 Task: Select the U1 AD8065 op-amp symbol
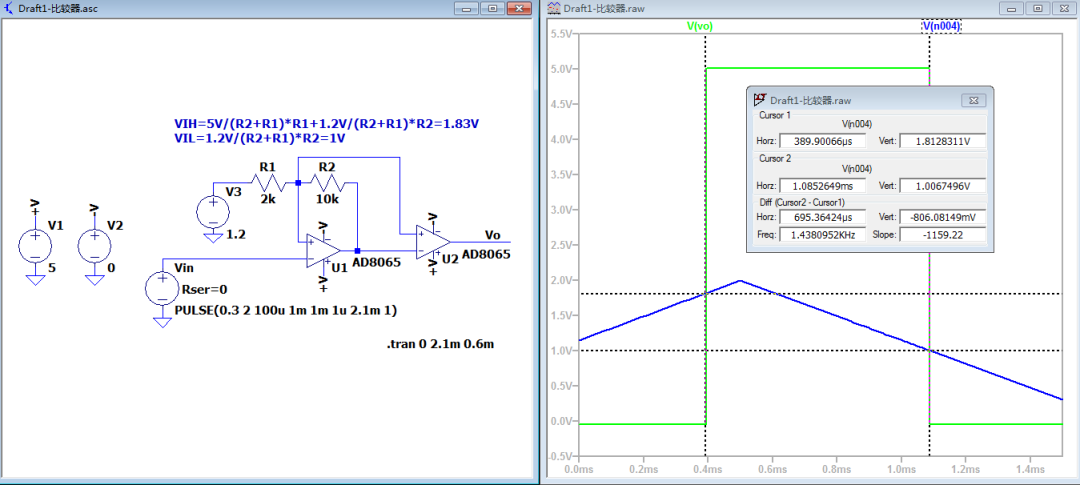(324, 249)
